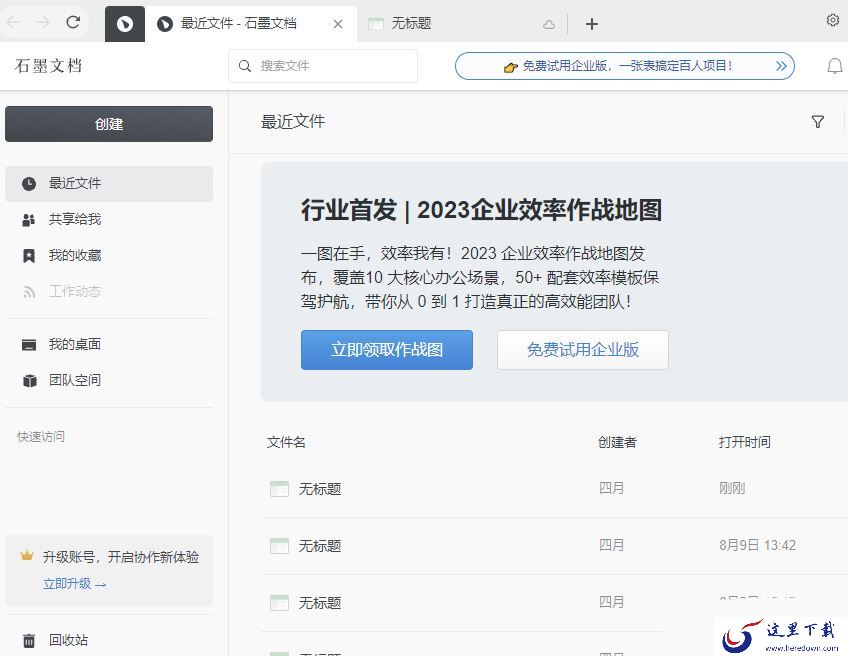Open notifications bell icon
The height and width of the screenshot is (656, 848).
click(x=835, y=66)
